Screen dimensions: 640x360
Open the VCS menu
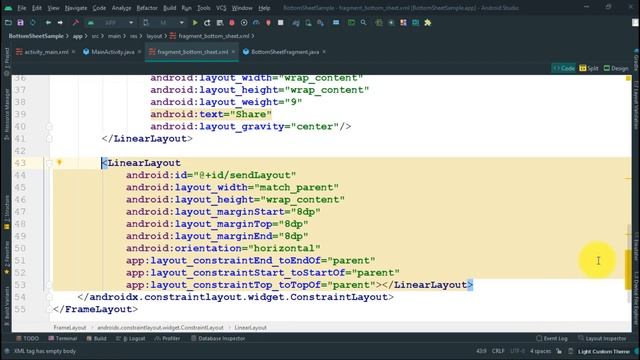(221, 8)
